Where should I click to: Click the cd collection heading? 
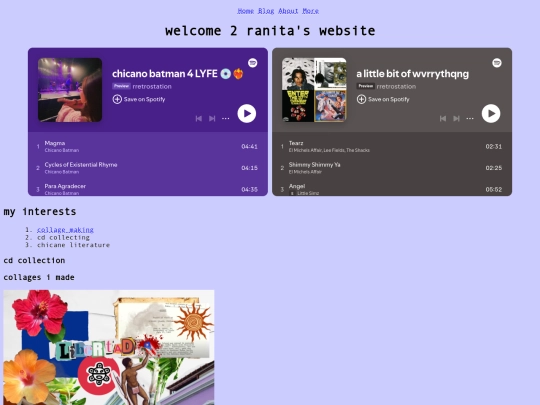(x=34, y=260)
